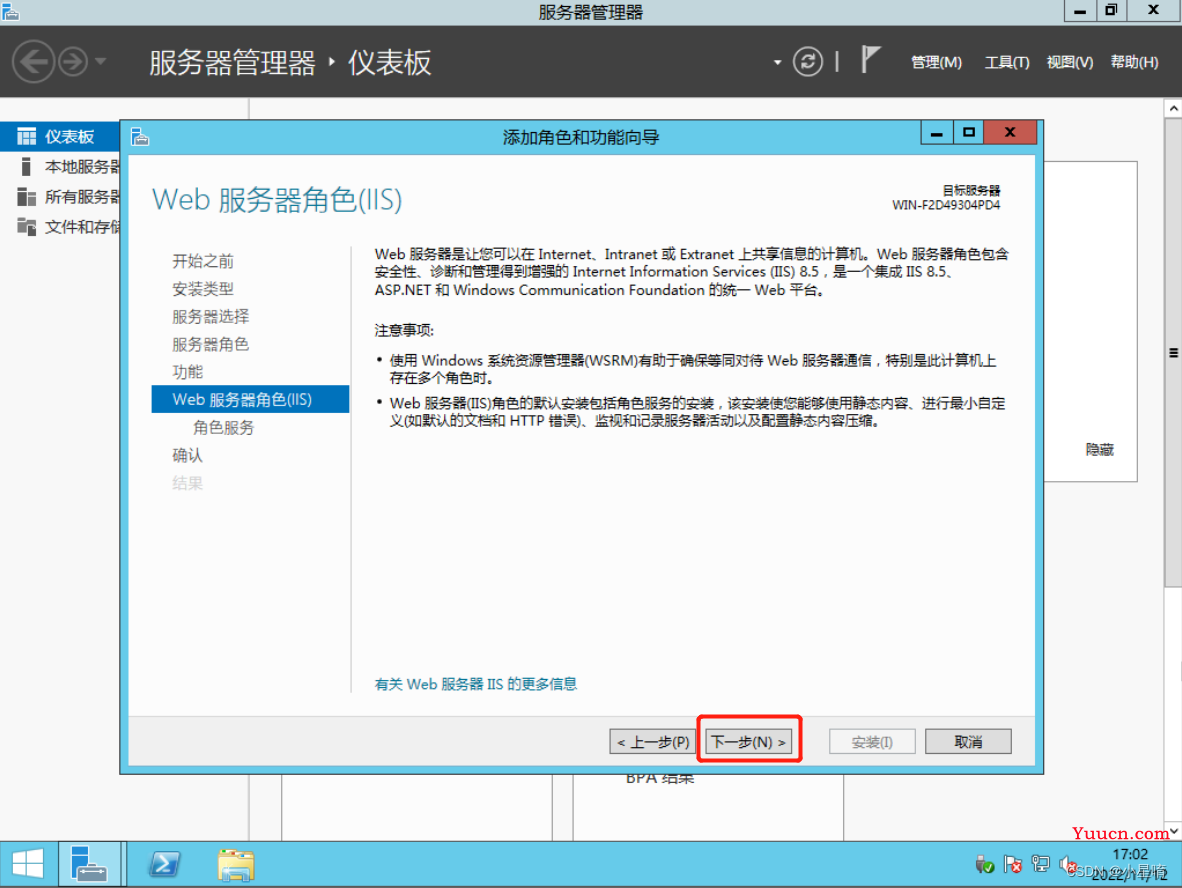The height and width of the screenshot is (888, 1182).
Task: Open the navigation history dropdown arrow
Action: pyautogui.click(x=100, y=62)
